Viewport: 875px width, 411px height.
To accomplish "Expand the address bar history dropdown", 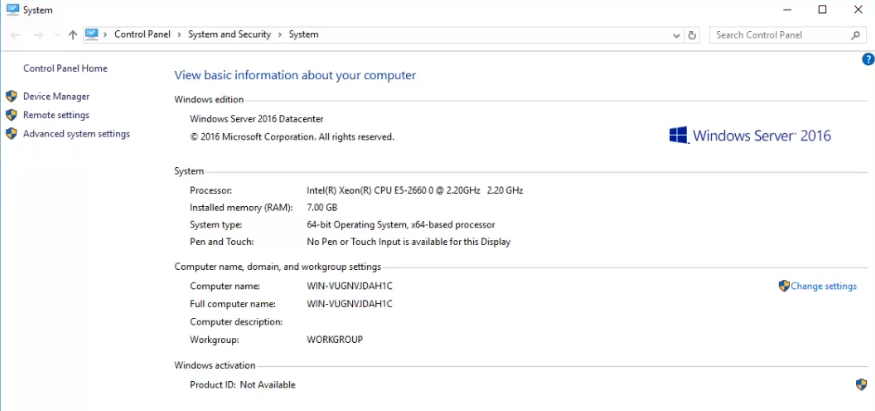I will point(676,35).
